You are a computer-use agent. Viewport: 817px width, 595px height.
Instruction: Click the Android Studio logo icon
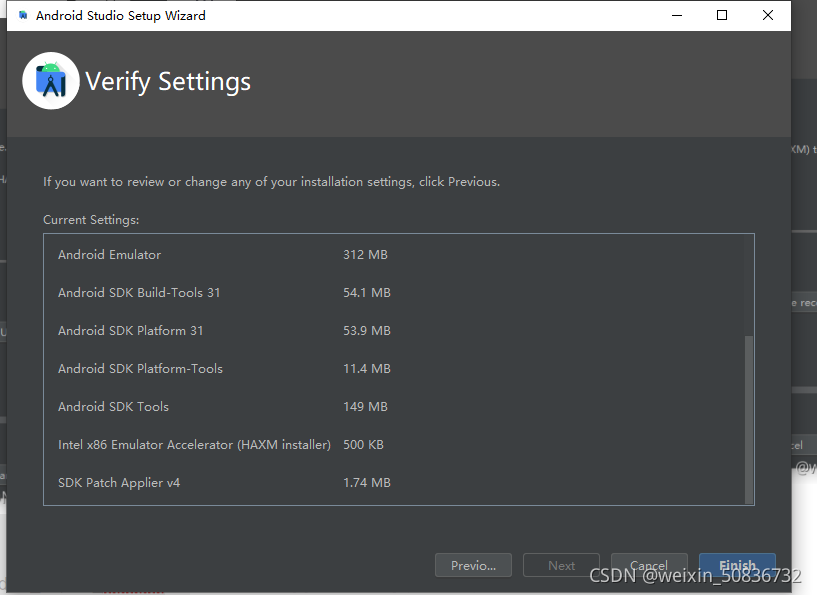click(x=51, y=81)
